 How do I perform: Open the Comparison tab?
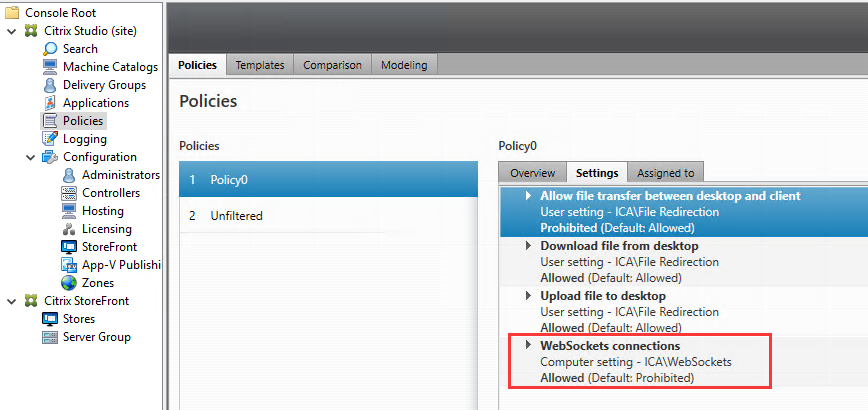332,65
